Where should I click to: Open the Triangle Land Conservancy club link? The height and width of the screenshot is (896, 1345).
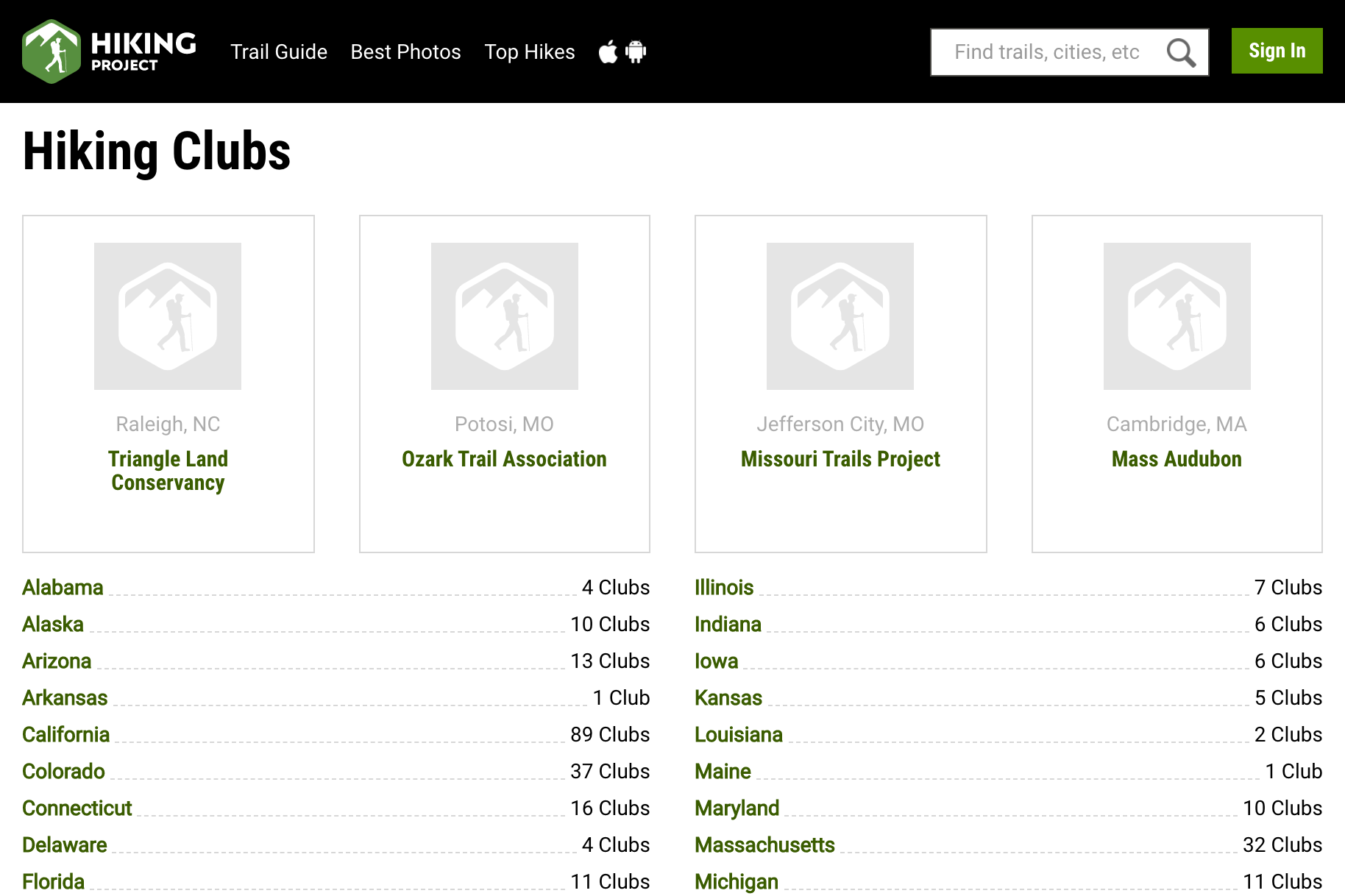[x=168, y=471]
